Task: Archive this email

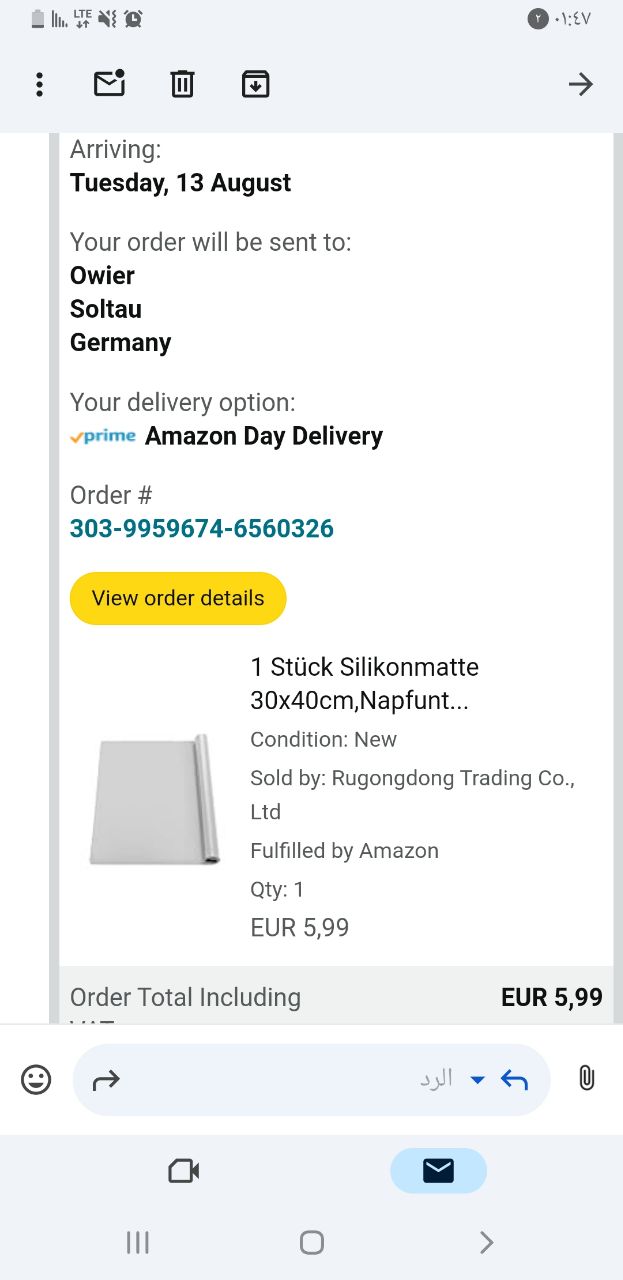Action: [x=255, y=84]
